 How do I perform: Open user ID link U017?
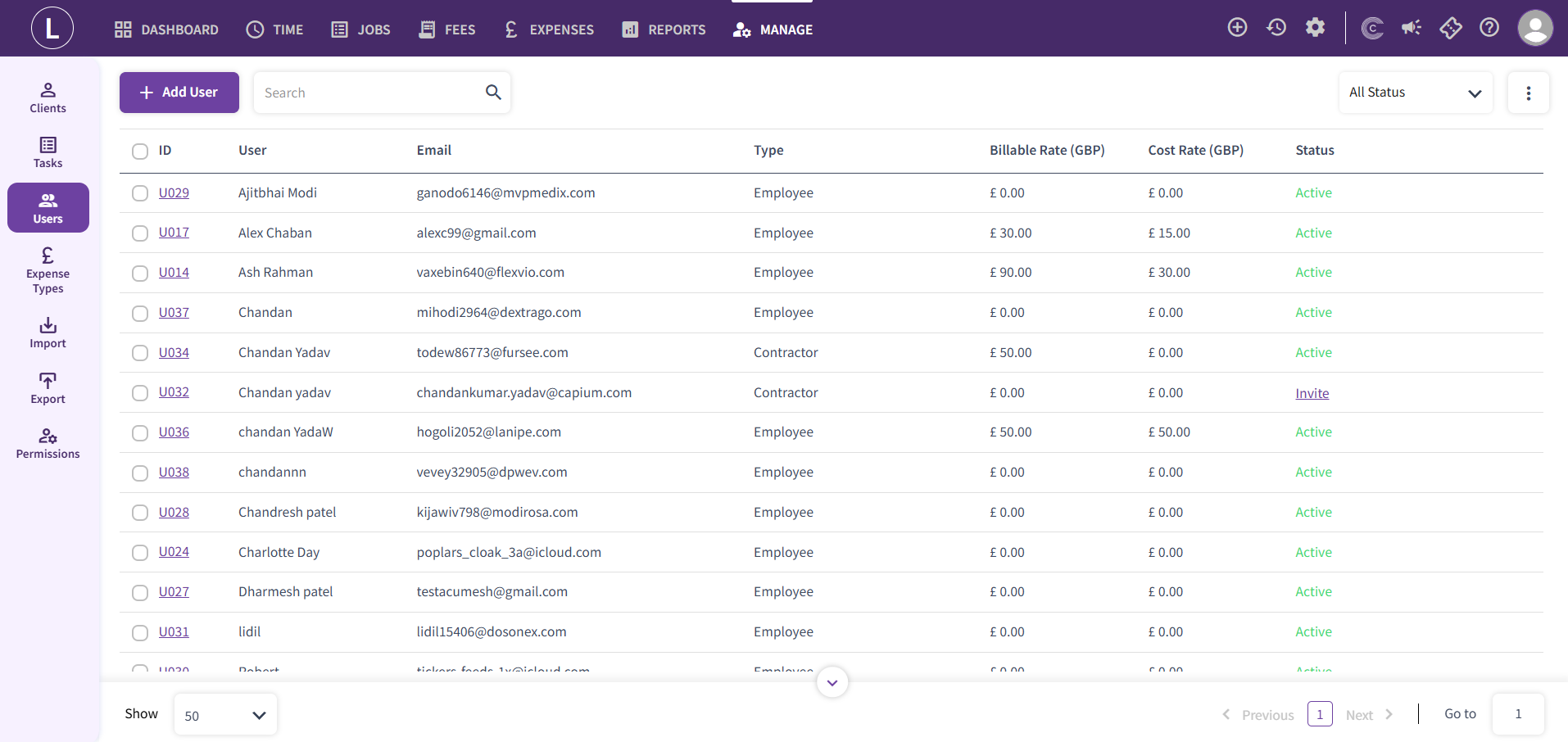click(174, 233)
